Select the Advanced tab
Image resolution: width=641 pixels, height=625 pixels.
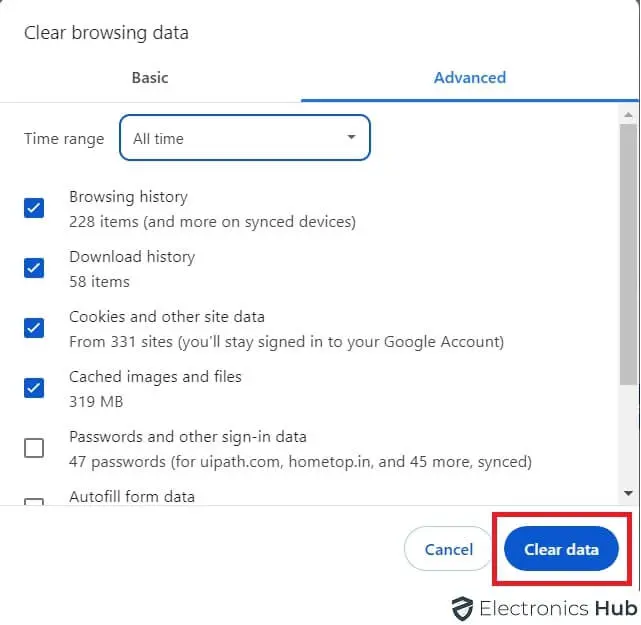point(470,78)
